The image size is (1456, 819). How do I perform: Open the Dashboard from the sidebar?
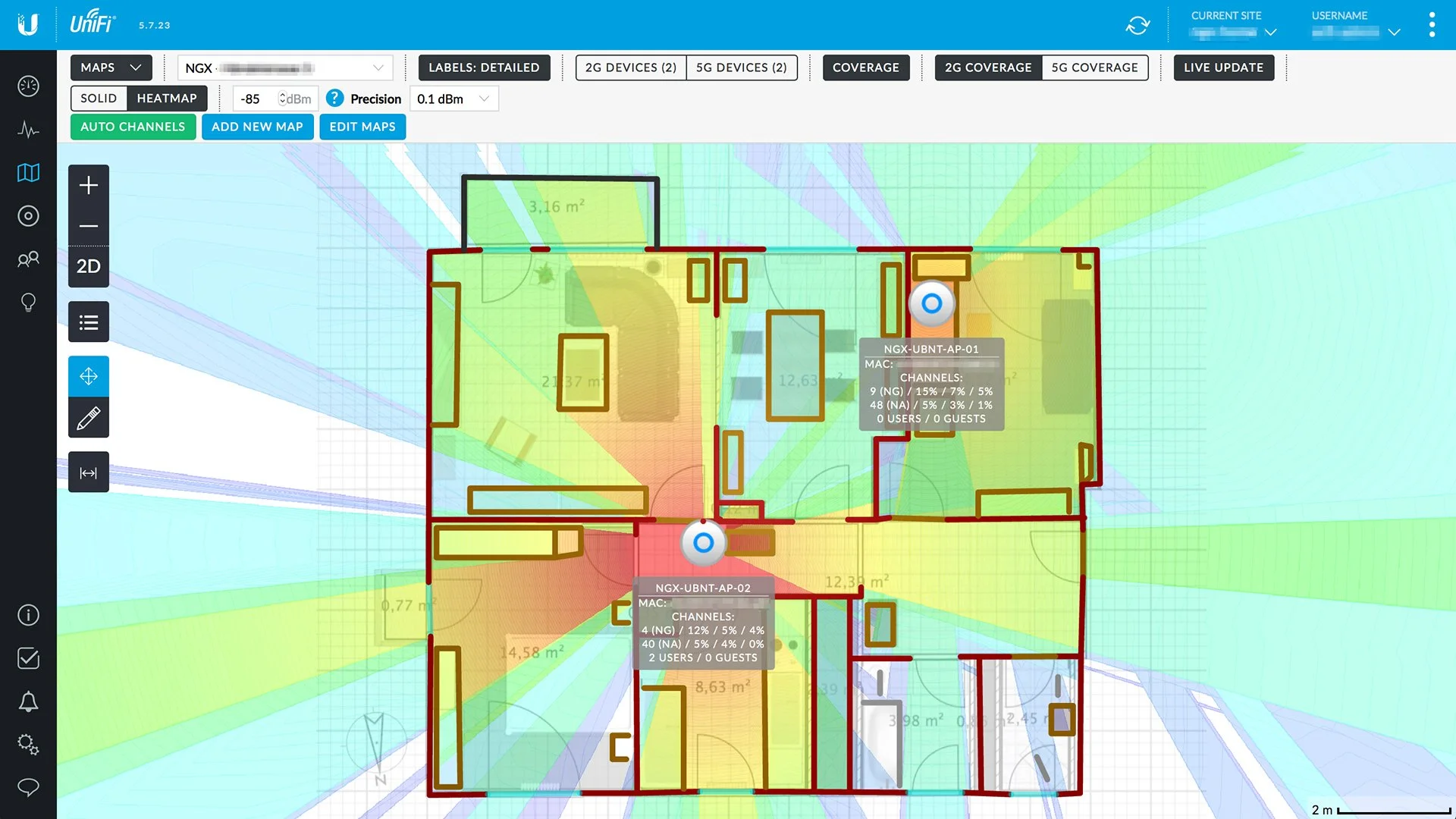(x=28, y=86)
